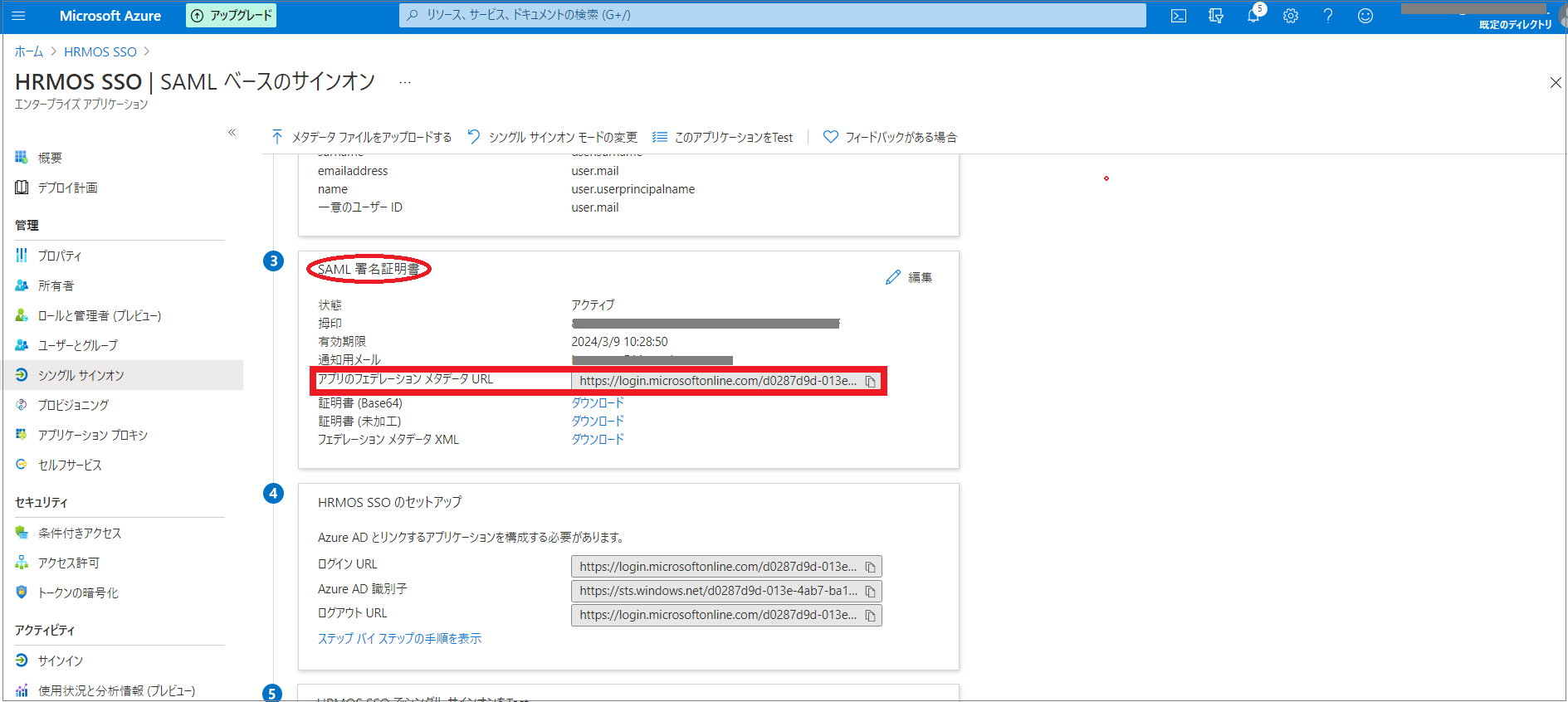
Task: Download the フェデレーション メタデータ XML
Action: pos(597,440)
